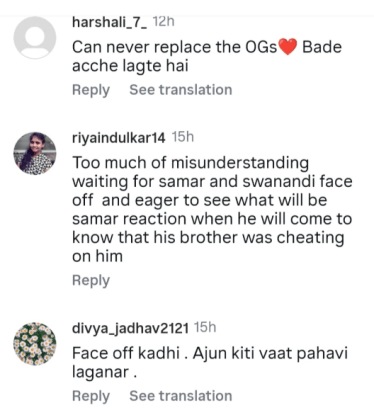Viewport: 374px width, 415px height.
Task: See translation of divya_jadhav2121's comment
Action: pos(181,396)
